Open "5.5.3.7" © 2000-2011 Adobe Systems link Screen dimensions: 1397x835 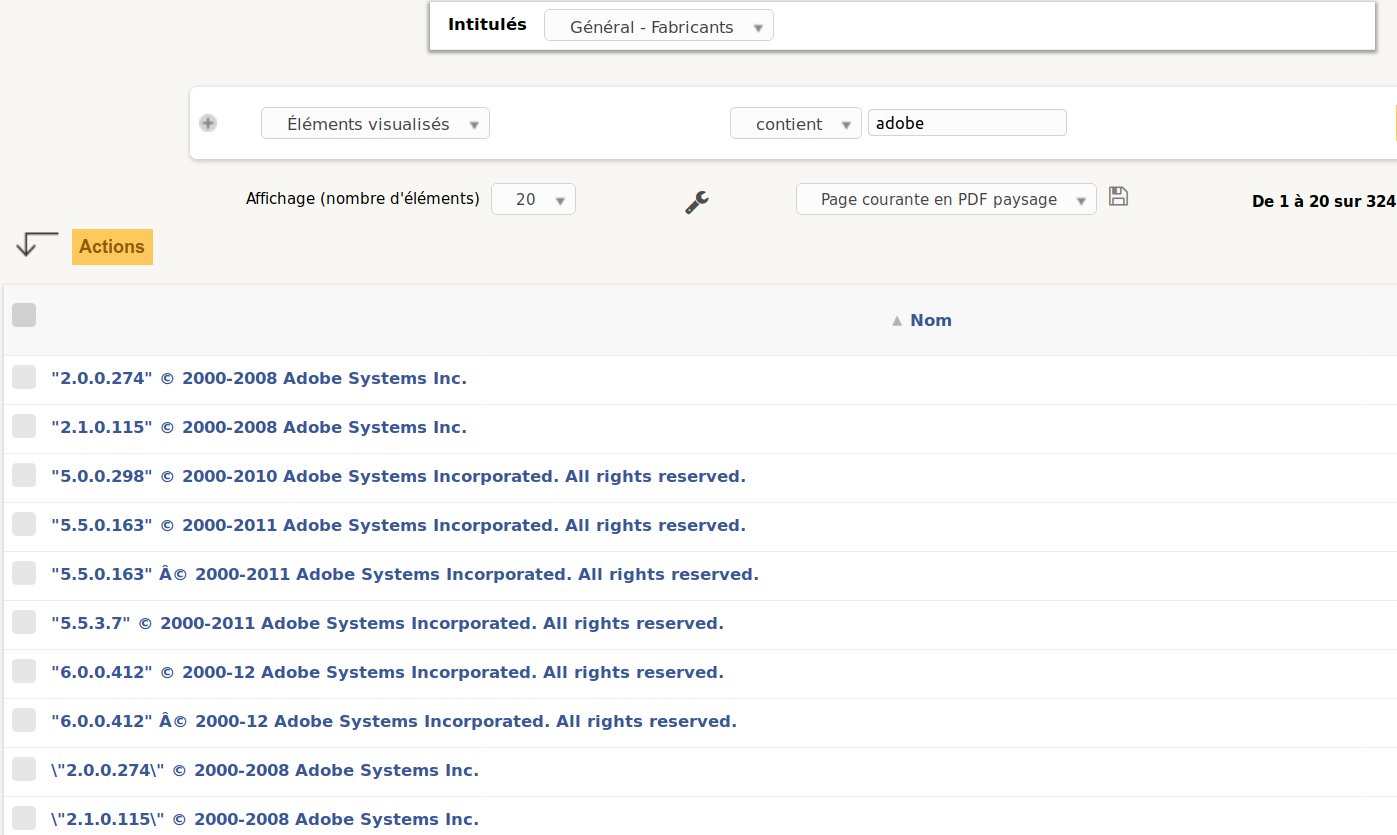pos(387,623)
